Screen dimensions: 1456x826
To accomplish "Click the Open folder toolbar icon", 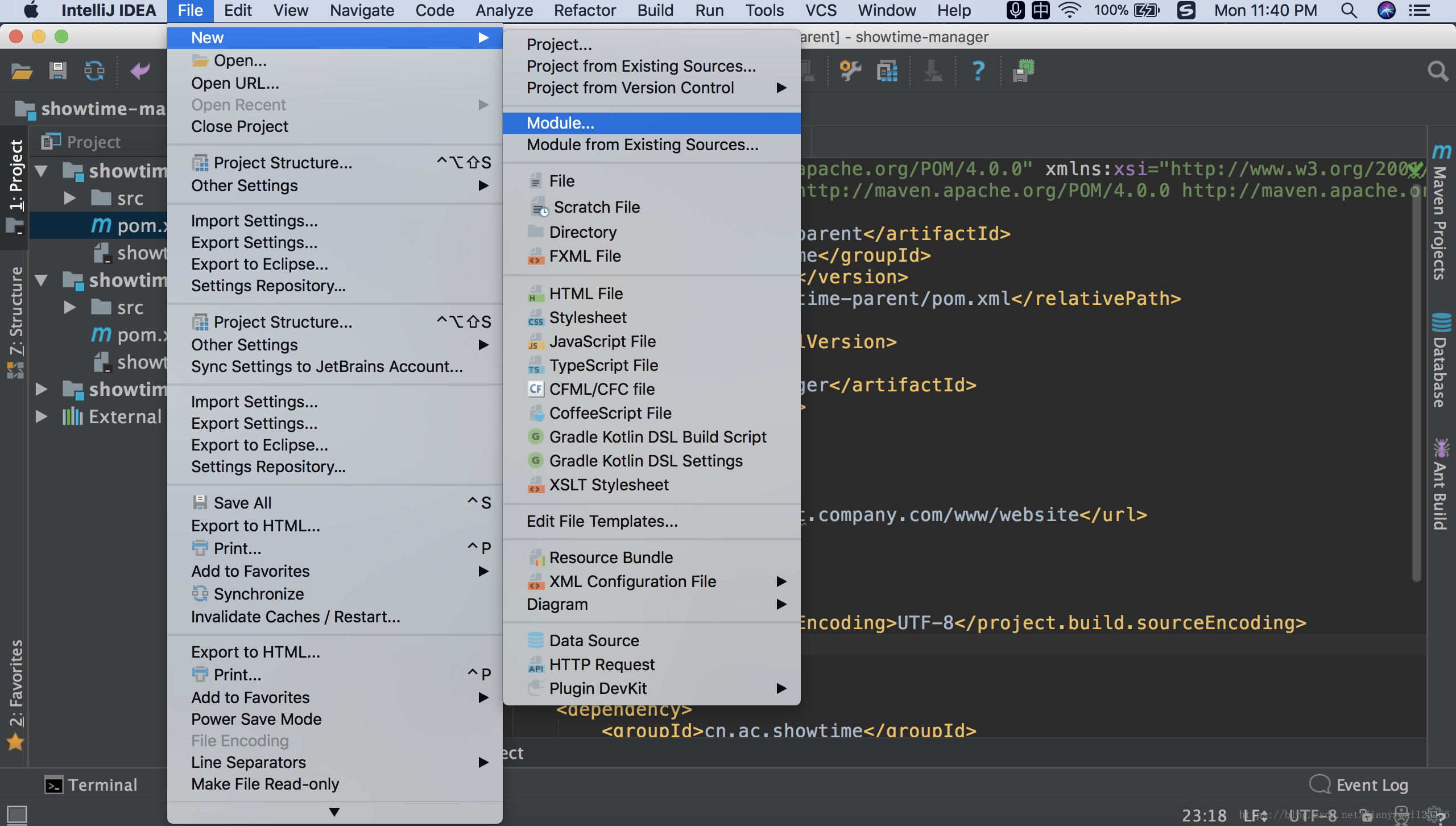I will tap(22, 72).
